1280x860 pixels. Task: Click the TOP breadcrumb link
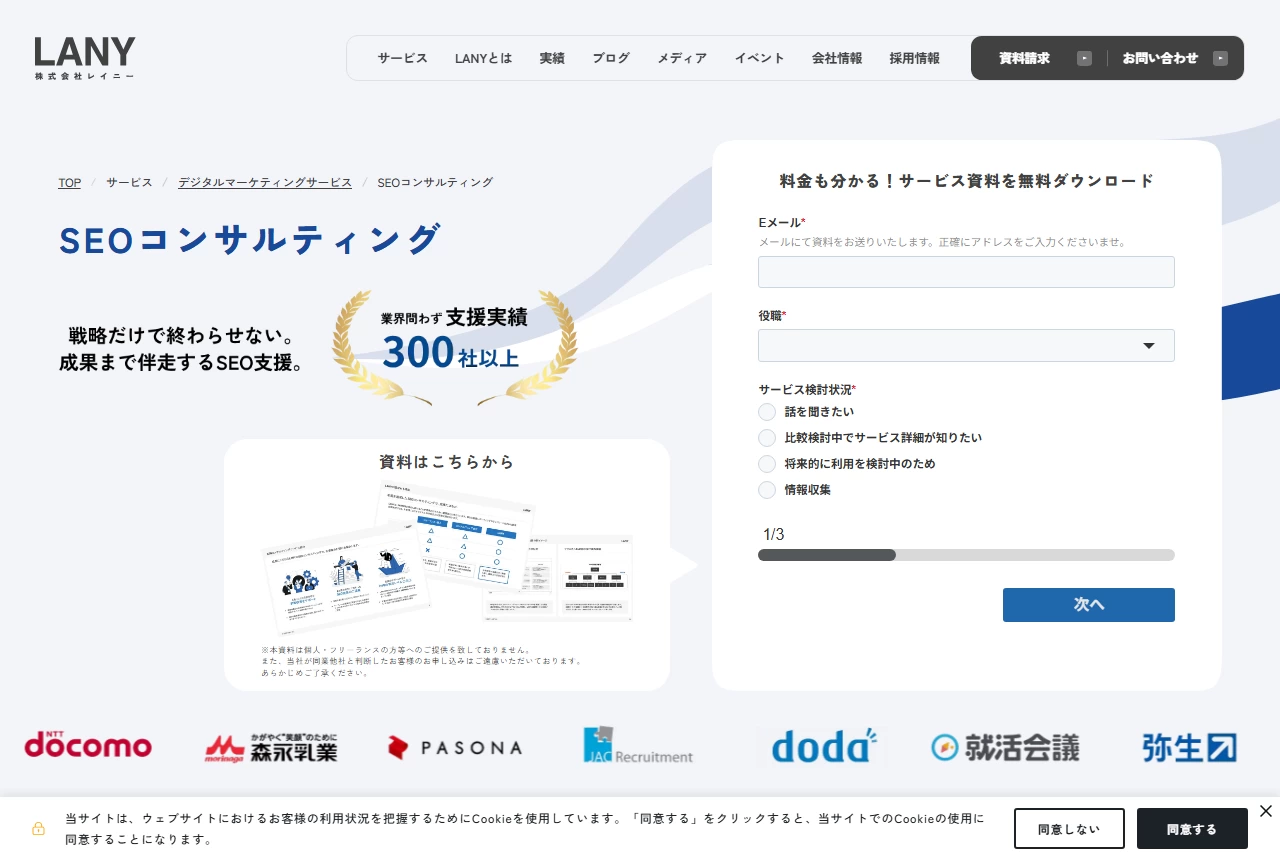(x=69, y=182)
